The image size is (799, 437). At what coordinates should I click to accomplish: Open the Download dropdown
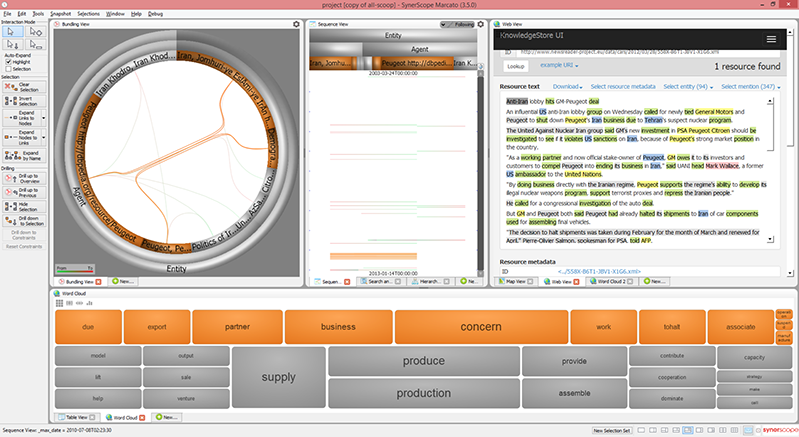[x=567, y=87]
